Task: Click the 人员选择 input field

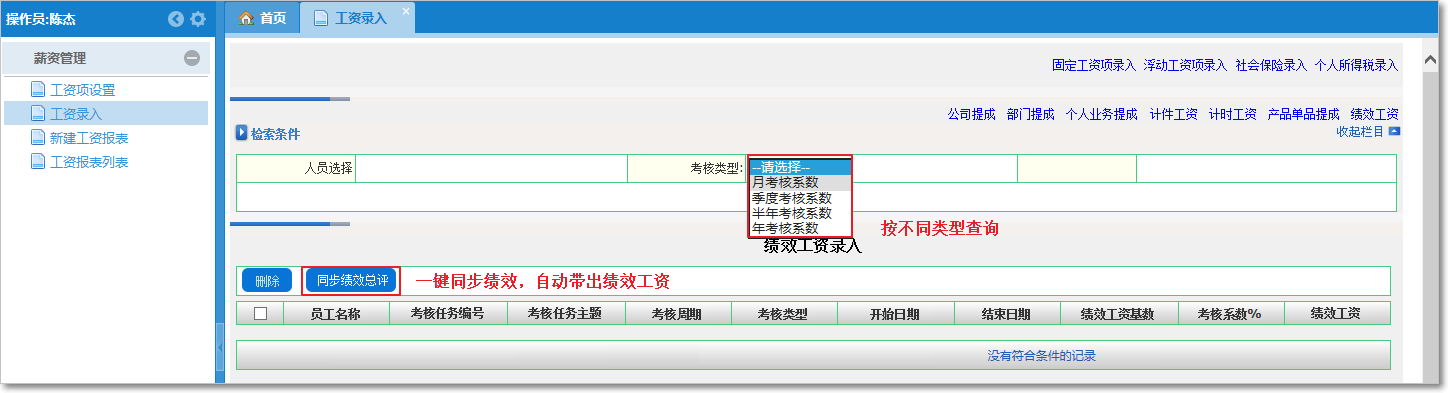Action: pyautogui.click(x=491, y=169)
